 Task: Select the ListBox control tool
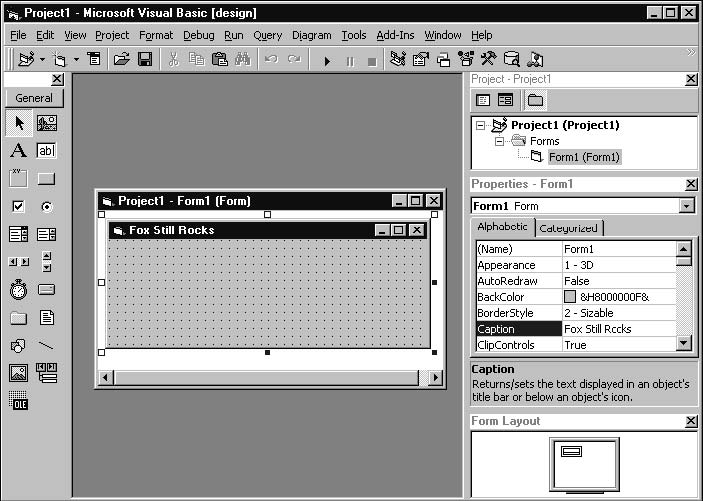coord(47,234)
